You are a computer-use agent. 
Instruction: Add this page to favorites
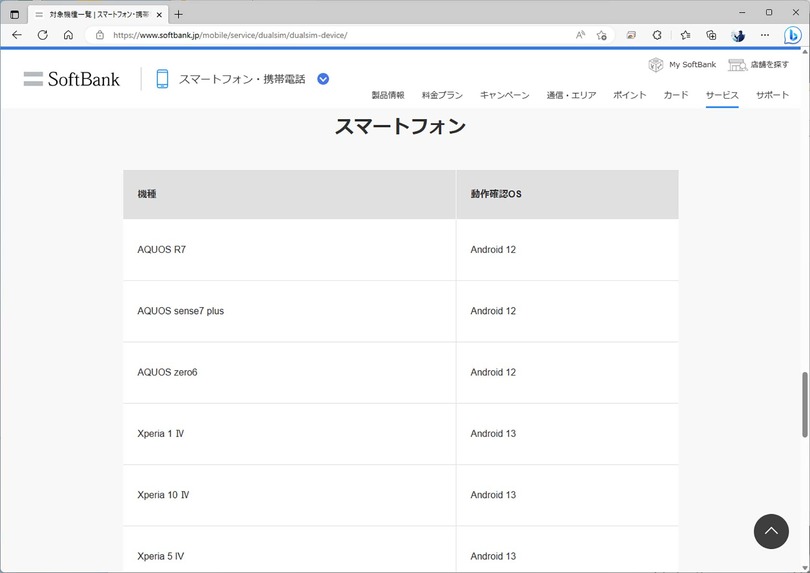[x=601, y=35]
